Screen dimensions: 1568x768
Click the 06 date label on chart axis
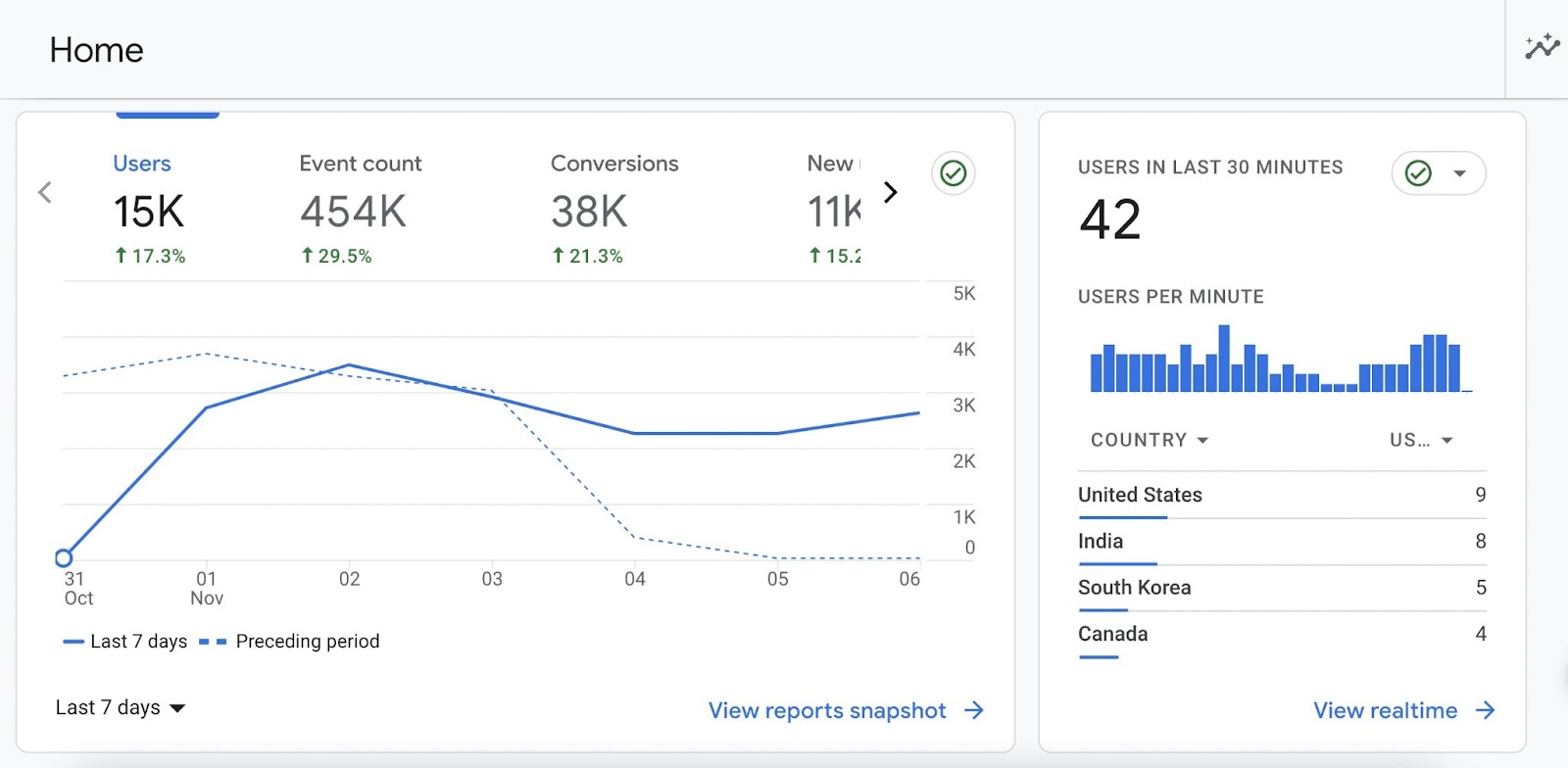click(909, 579)
